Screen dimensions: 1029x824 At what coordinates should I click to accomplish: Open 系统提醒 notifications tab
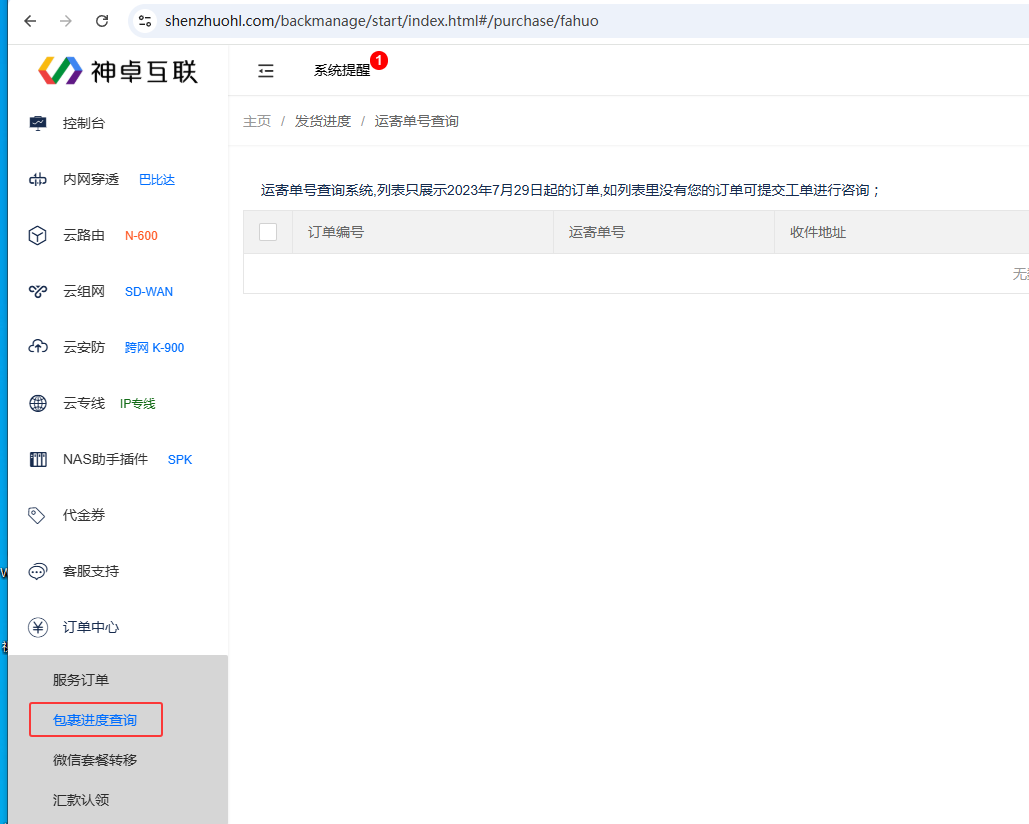[342, 71]
